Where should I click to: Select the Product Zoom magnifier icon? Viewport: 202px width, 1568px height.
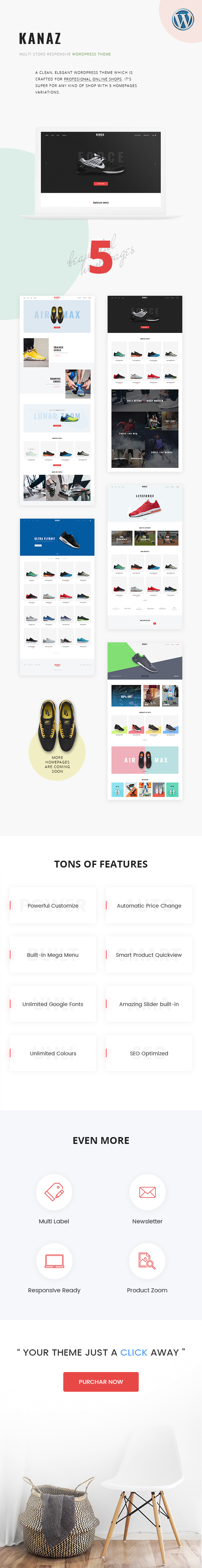tap(147, 1261)
